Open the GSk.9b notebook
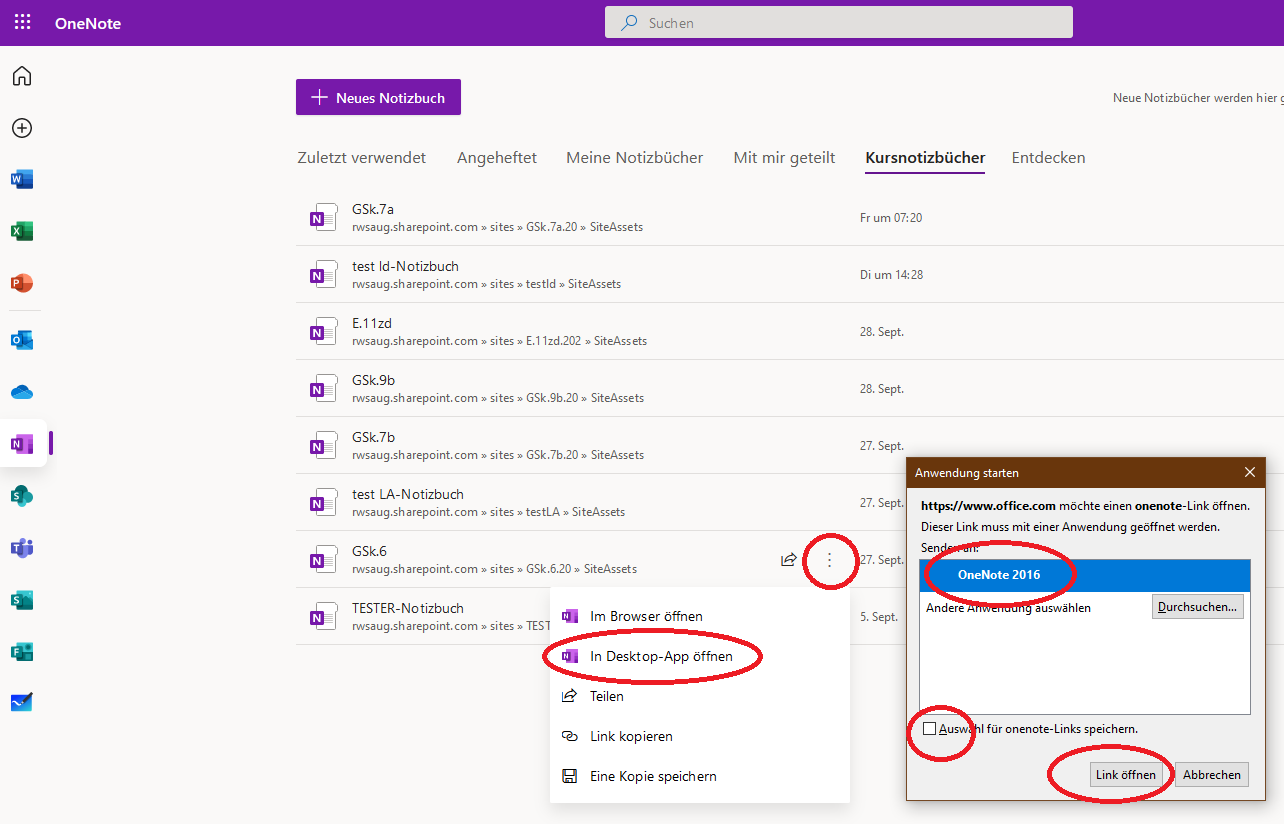This screenshot has width=1284, height=824. tap(374, 380)
